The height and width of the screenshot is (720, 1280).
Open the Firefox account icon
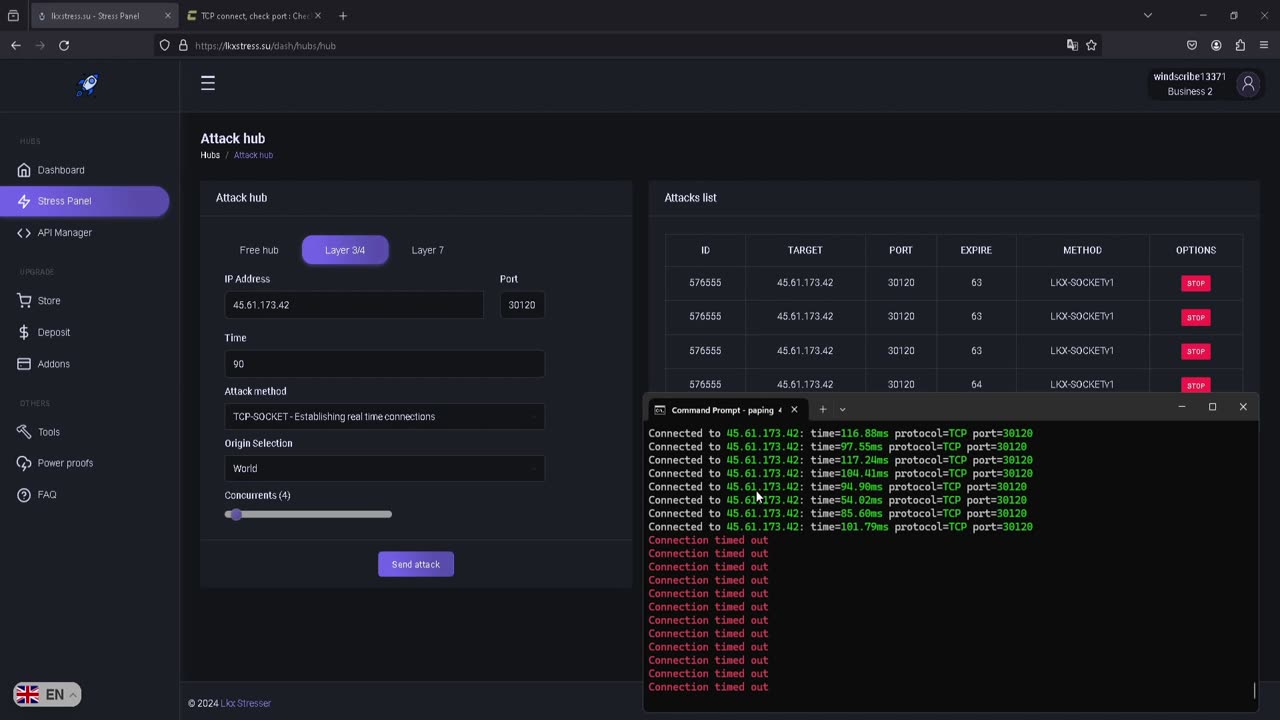[x=1216, y=45]
